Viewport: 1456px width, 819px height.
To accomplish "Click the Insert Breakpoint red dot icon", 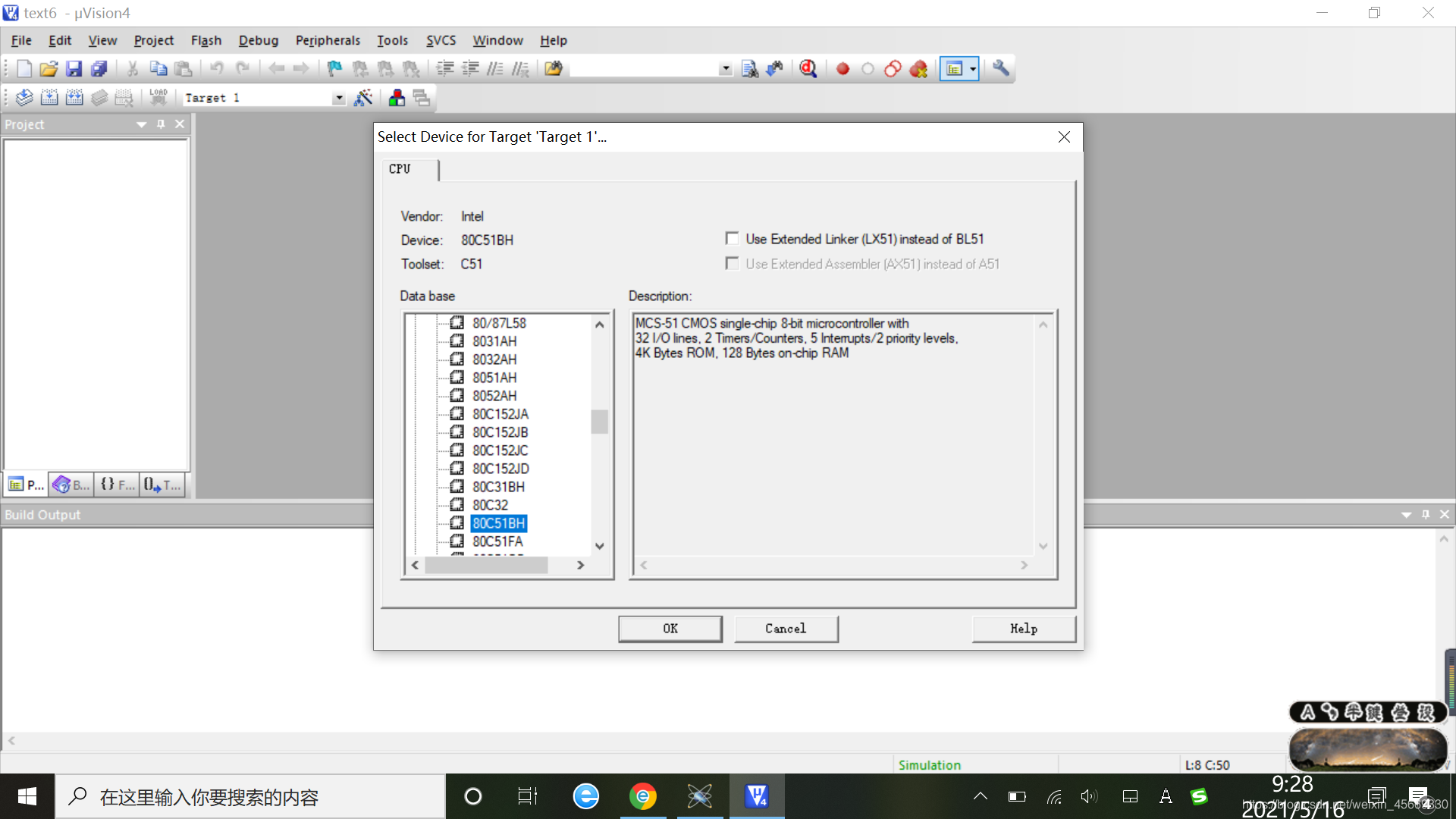I will click(x=843, y=69).
